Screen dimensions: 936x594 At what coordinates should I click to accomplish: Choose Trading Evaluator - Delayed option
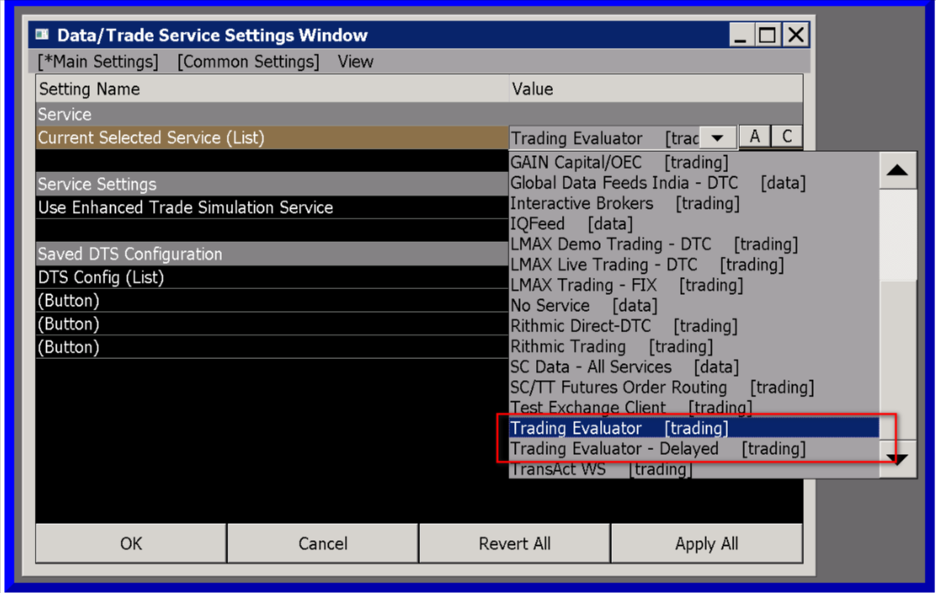coord(694,448)
